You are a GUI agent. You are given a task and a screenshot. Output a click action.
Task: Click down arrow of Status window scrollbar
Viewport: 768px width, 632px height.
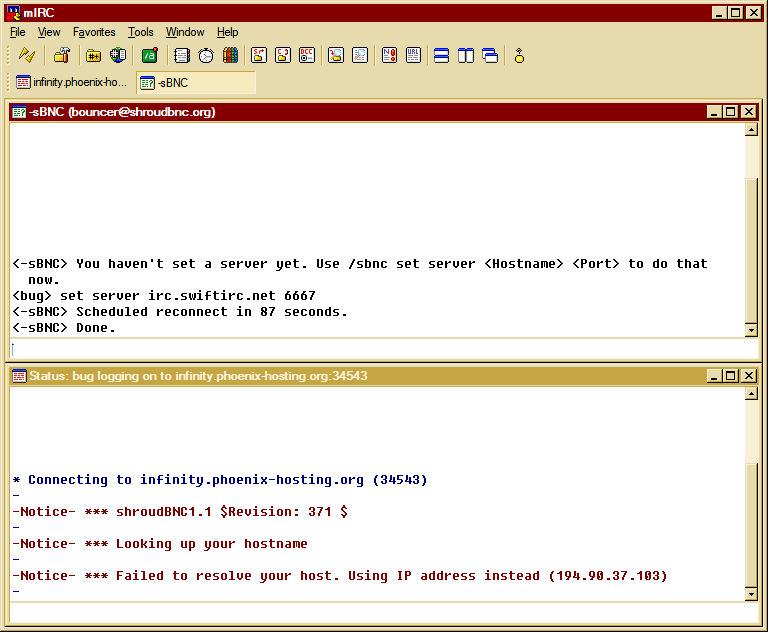click(x=751, y=594)
